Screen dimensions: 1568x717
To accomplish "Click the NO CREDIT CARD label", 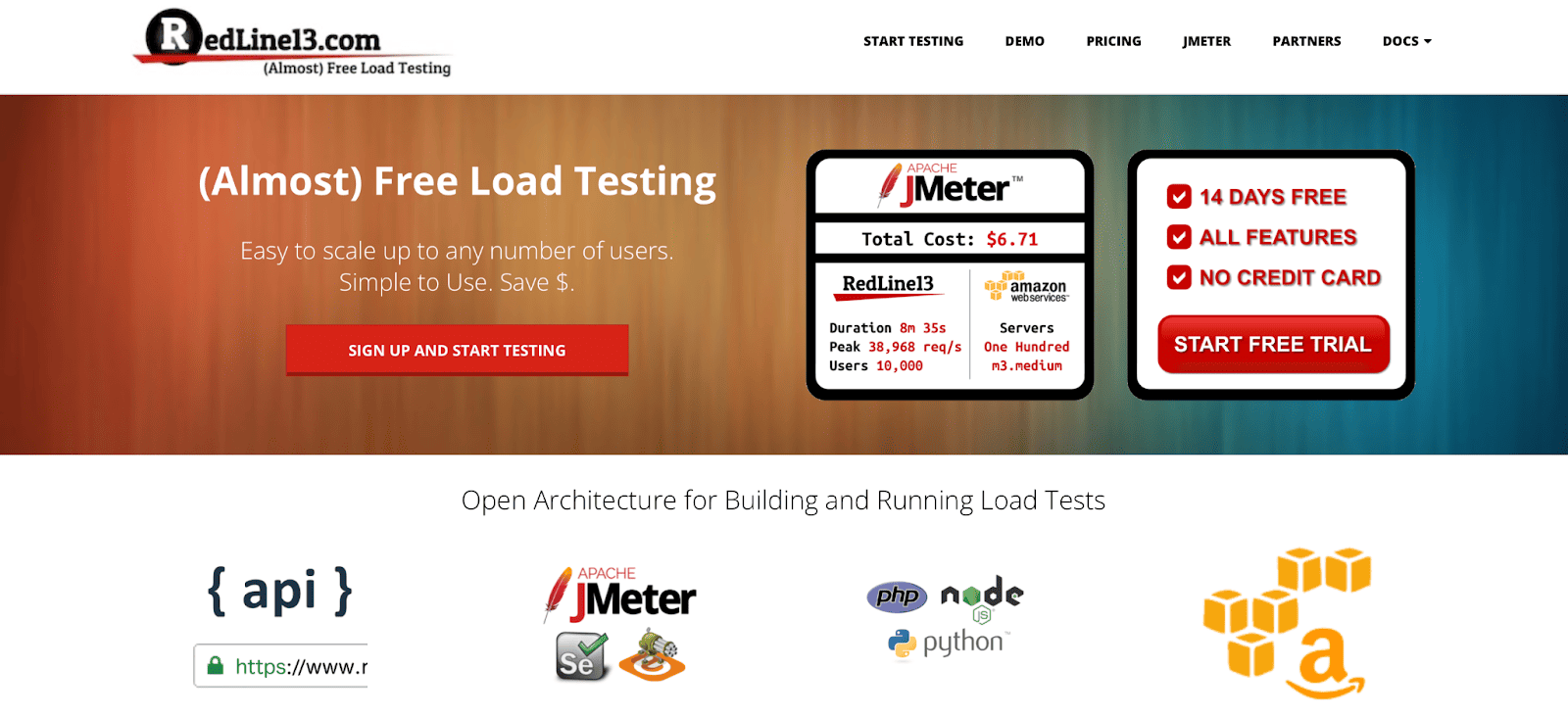I will tap(1290, 277).
